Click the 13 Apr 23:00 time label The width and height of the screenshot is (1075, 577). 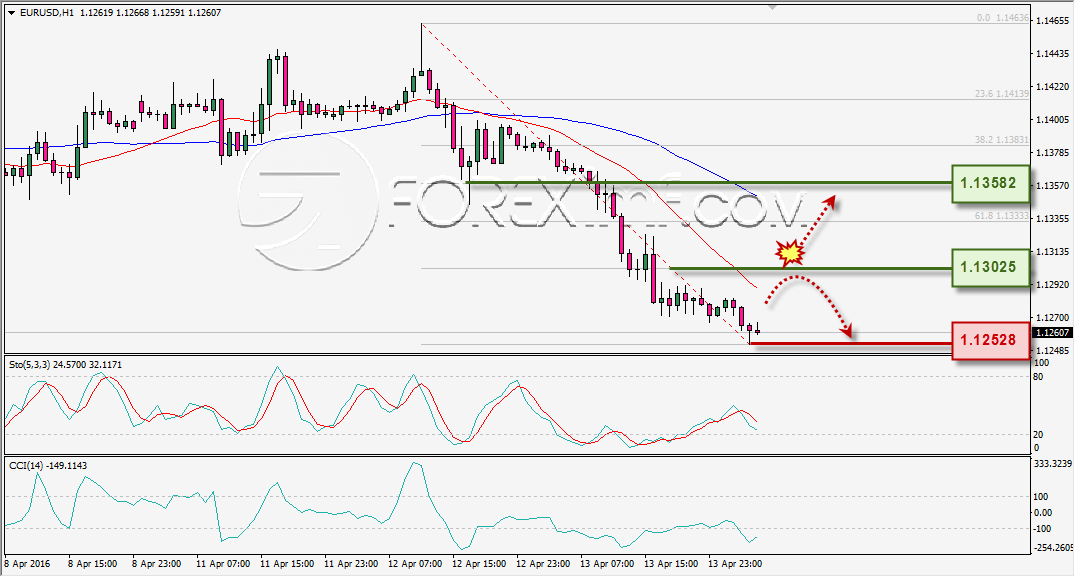click(x=735, y=563)
